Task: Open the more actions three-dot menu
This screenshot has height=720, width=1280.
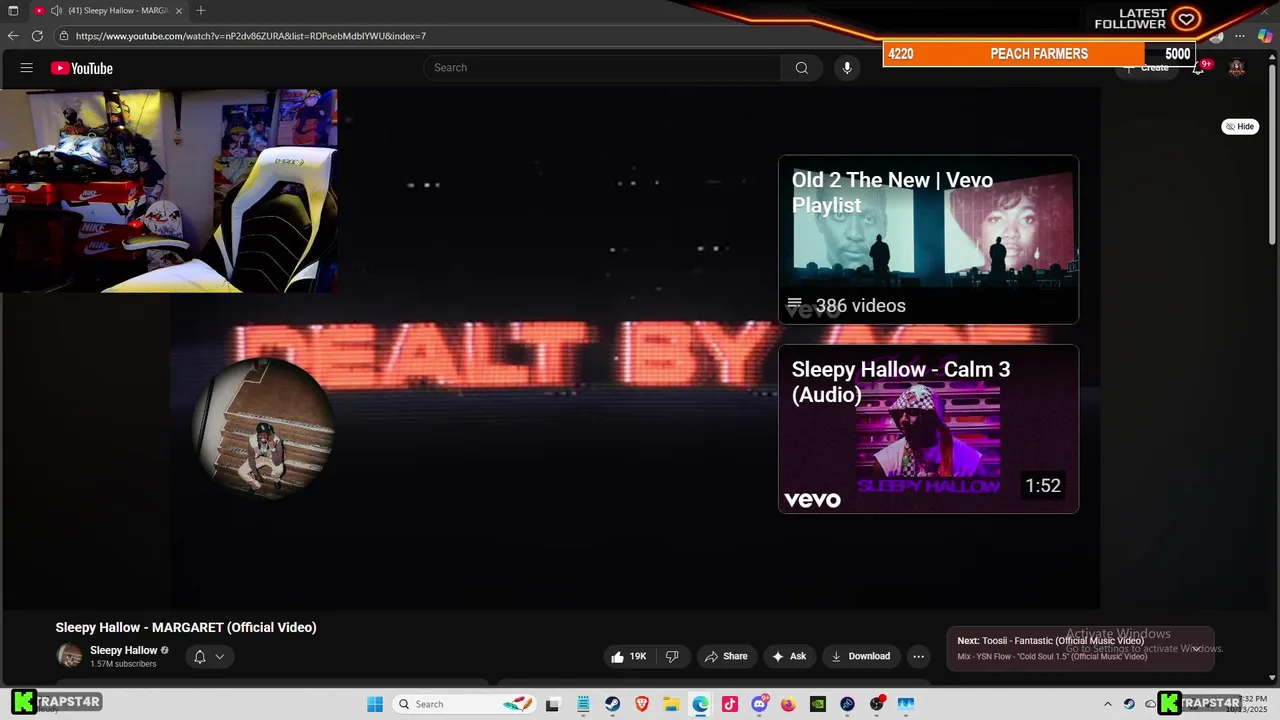Action: 918,656
